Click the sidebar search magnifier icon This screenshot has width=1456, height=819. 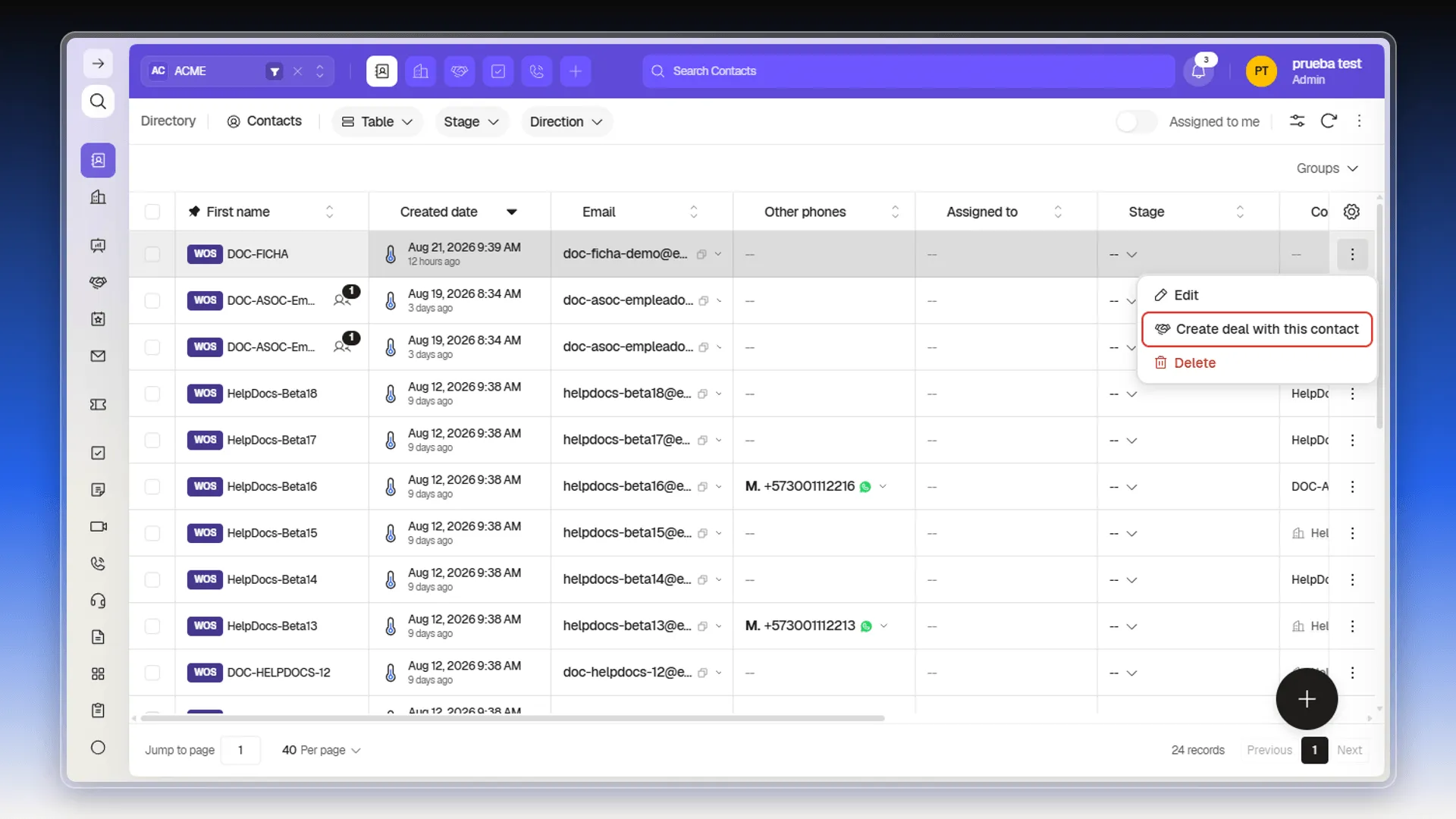tap(98, 101)
